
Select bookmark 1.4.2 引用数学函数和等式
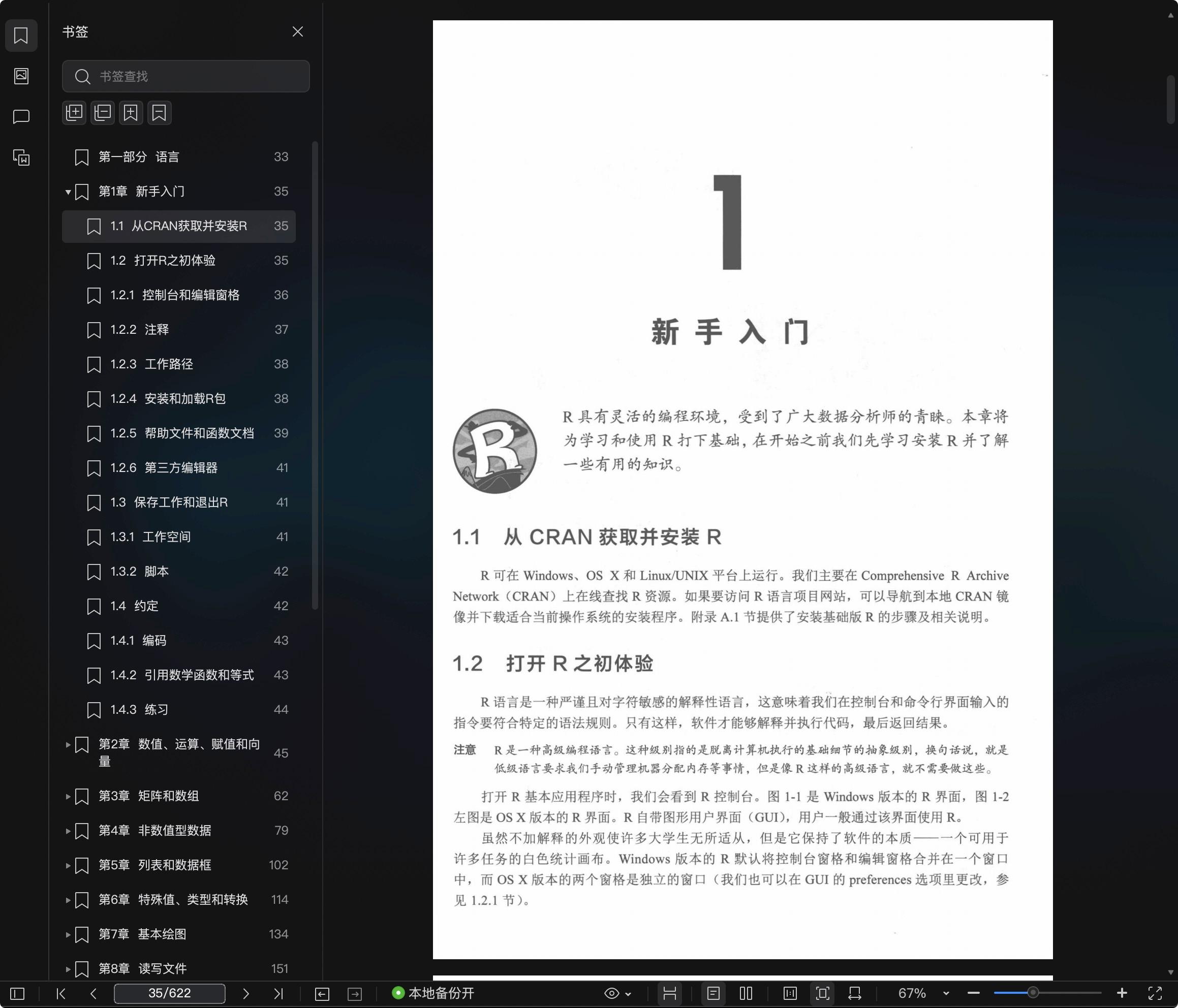[178, 675]
